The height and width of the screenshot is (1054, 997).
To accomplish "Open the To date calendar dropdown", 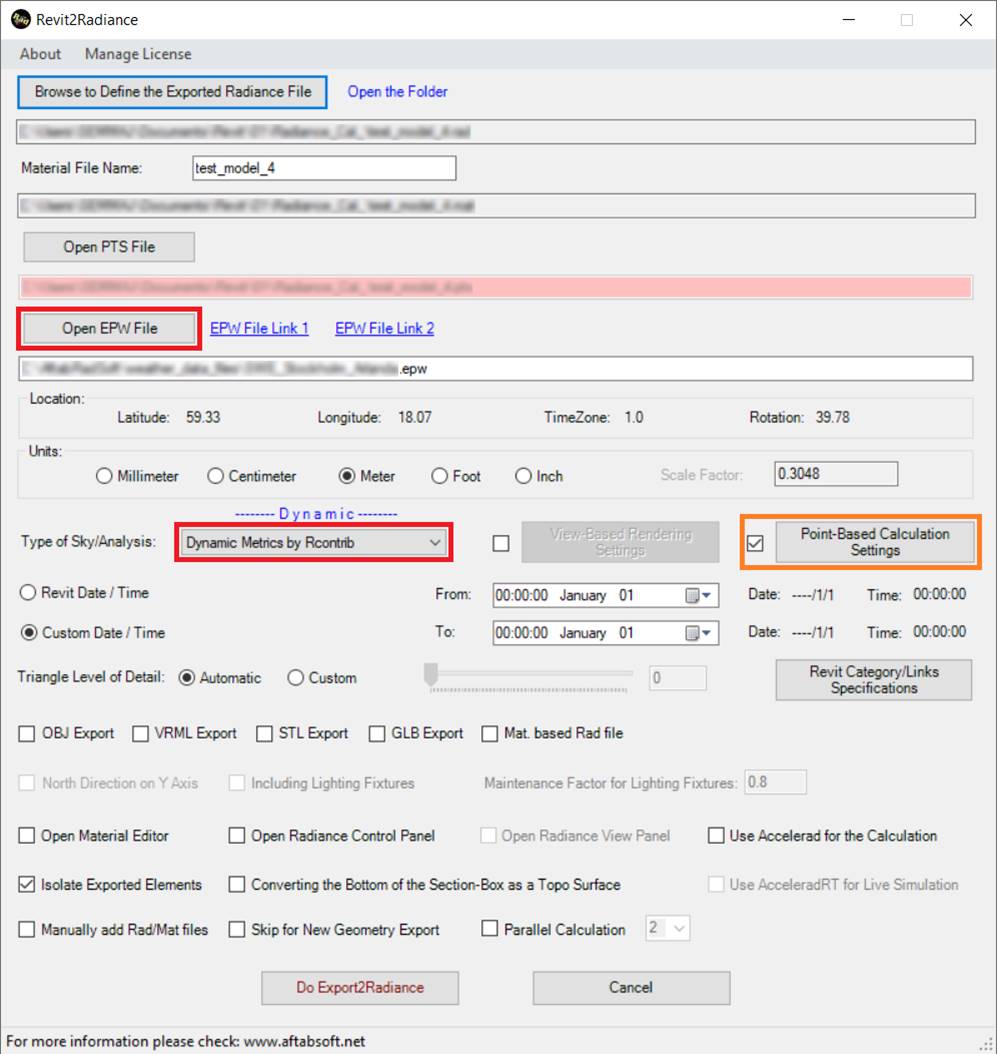I will tap(699, 633).
